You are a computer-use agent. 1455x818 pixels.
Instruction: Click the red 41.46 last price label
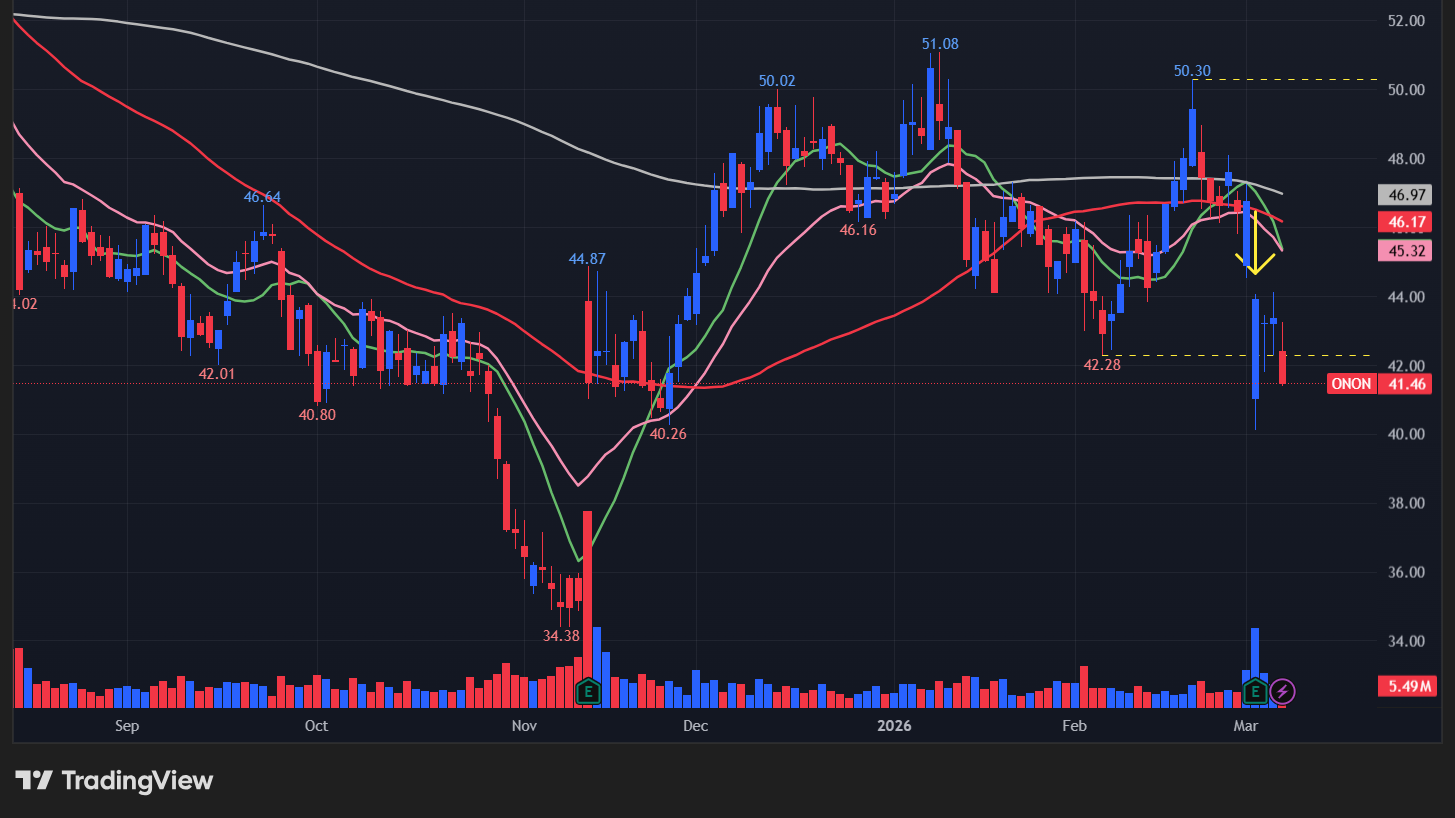click(x=1405, y=383)
